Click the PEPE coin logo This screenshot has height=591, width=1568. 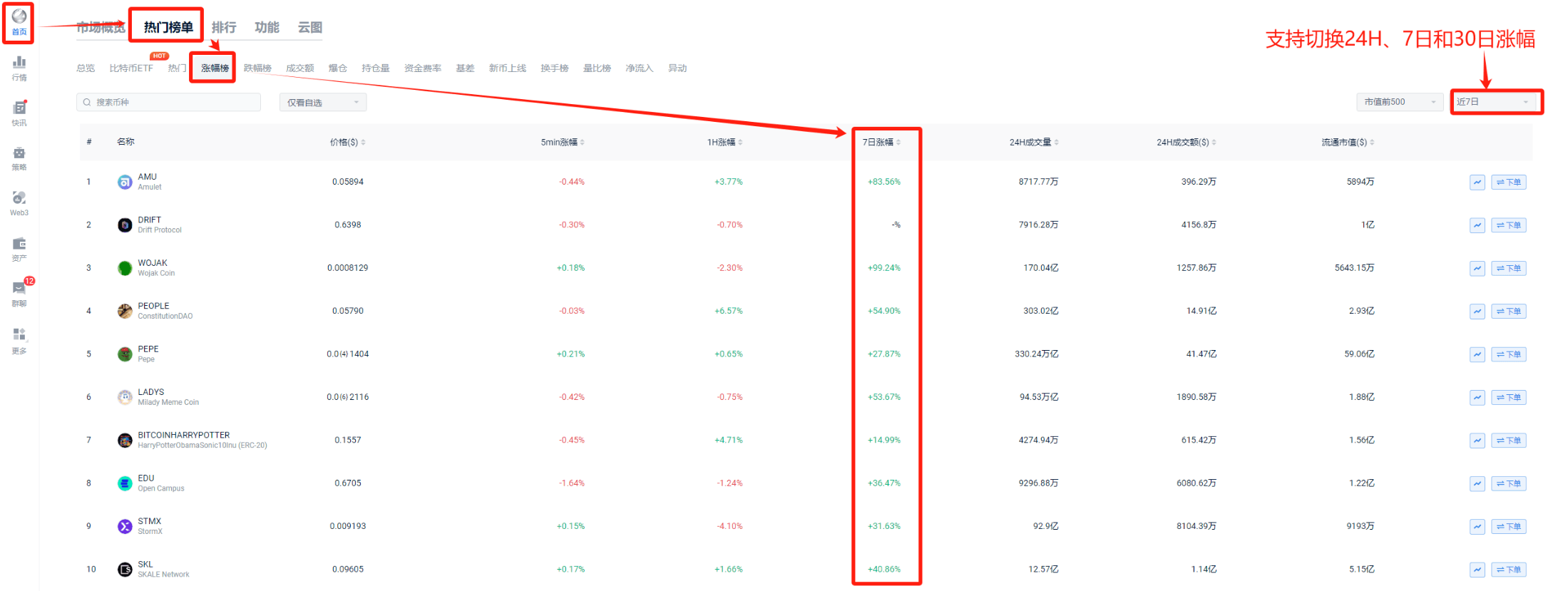(x=125, y=354)
